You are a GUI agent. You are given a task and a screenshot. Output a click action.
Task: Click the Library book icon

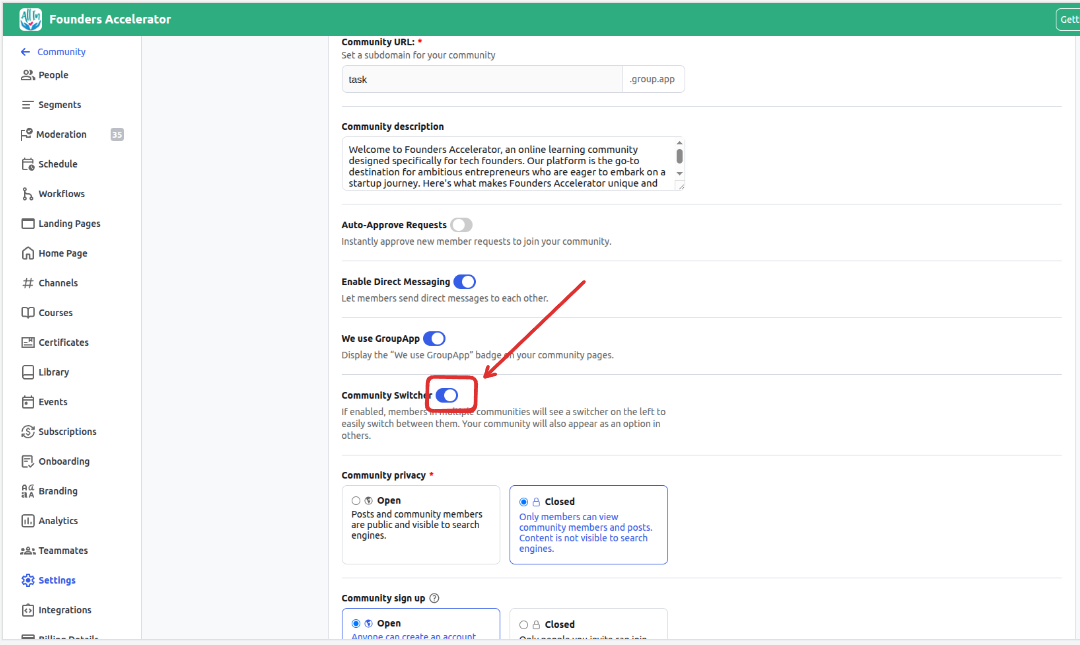28,372
